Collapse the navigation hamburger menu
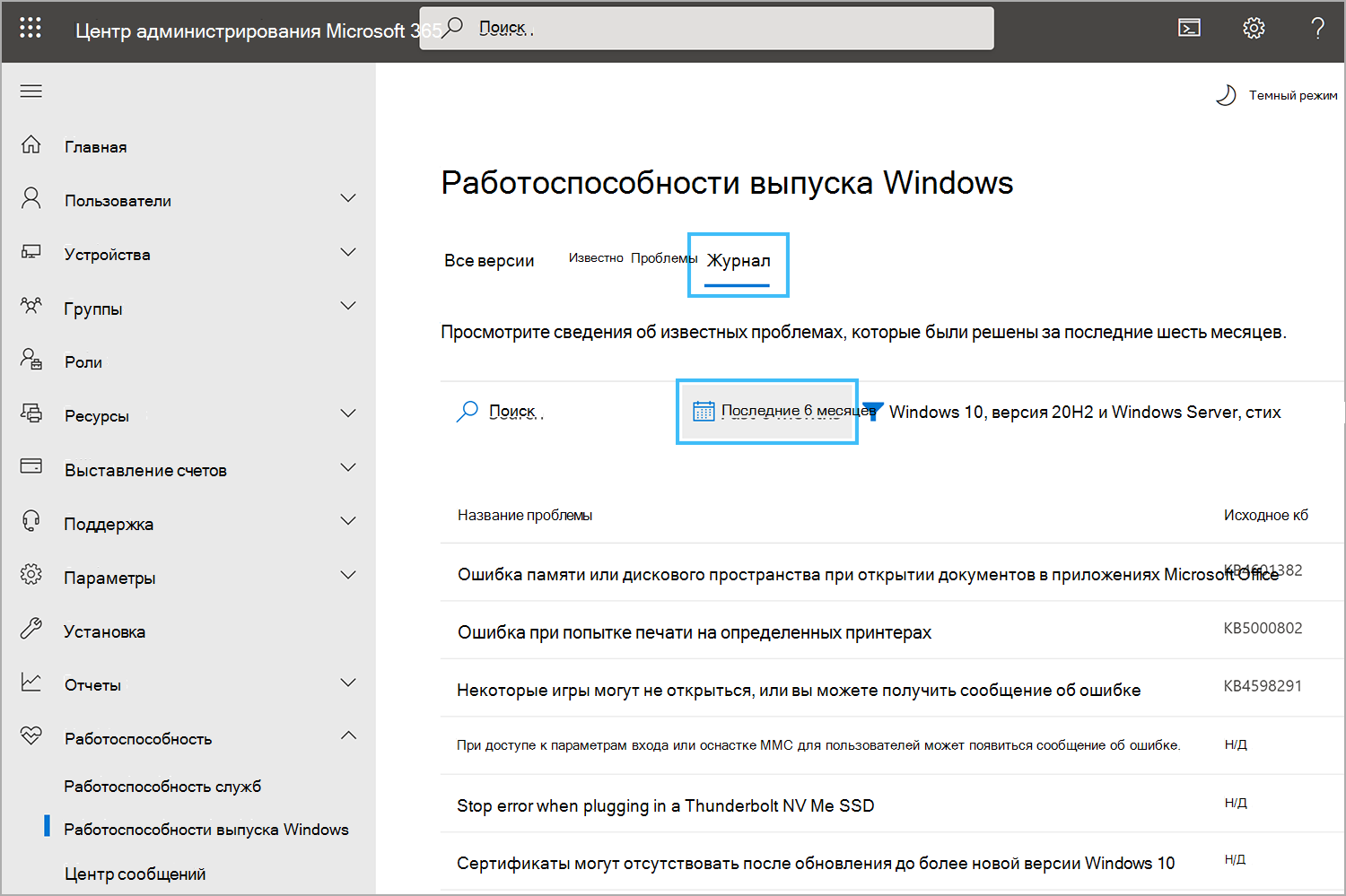The image size is (1346, 896). pos(31,91)
